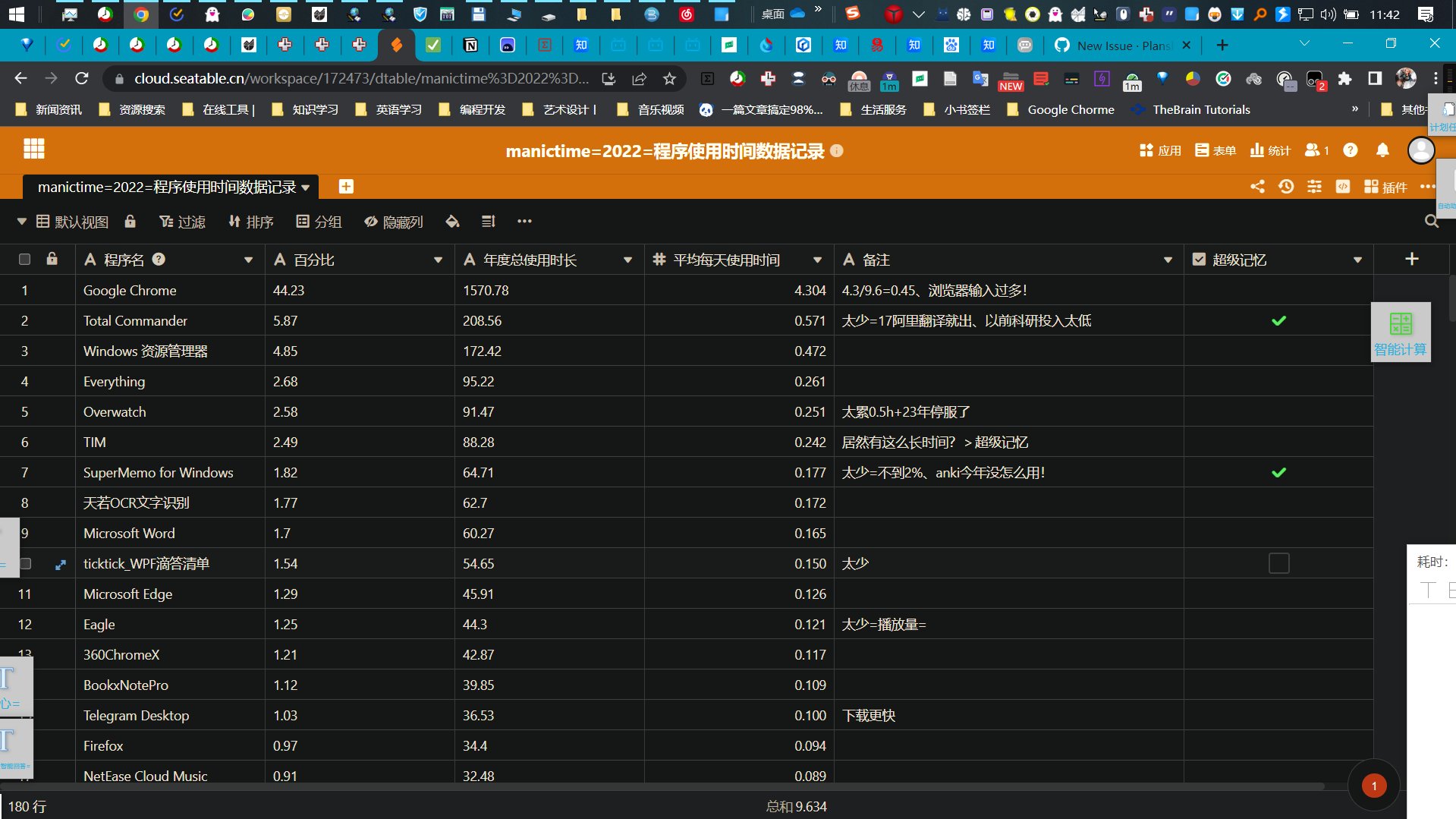The image size is (1456, 819).
Task: Click the TheBrain Tutorials bookmark
Action: [1190, 109]
